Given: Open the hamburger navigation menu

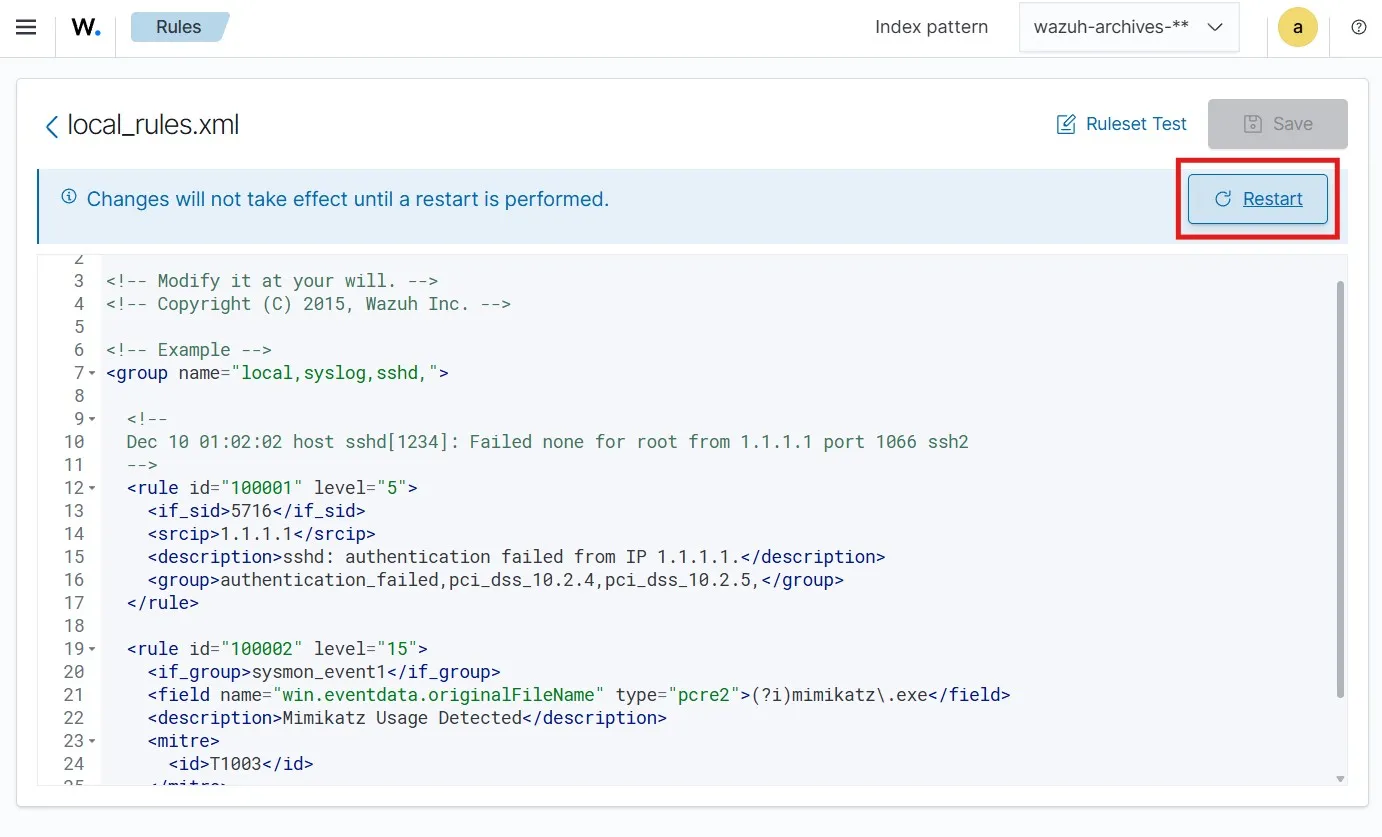Looking at the screenshot, I should click(26, 27).
